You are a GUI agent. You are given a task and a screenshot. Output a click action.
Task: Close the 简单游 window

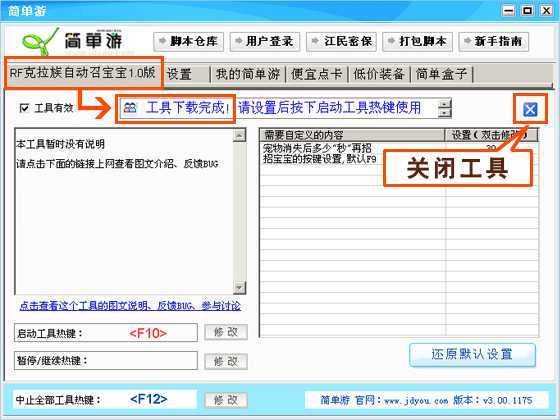pos(546,11)
